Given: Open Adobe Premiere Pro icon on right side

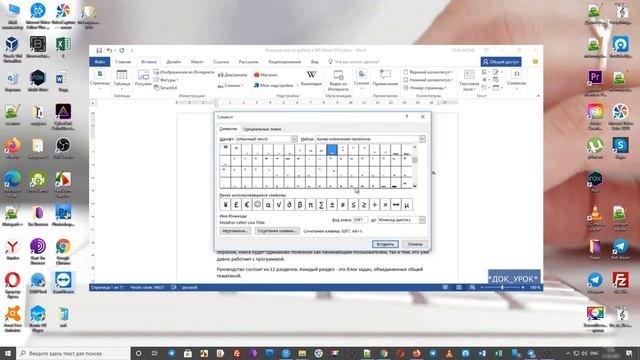Looking at the screenshot, I should (595, 81).
